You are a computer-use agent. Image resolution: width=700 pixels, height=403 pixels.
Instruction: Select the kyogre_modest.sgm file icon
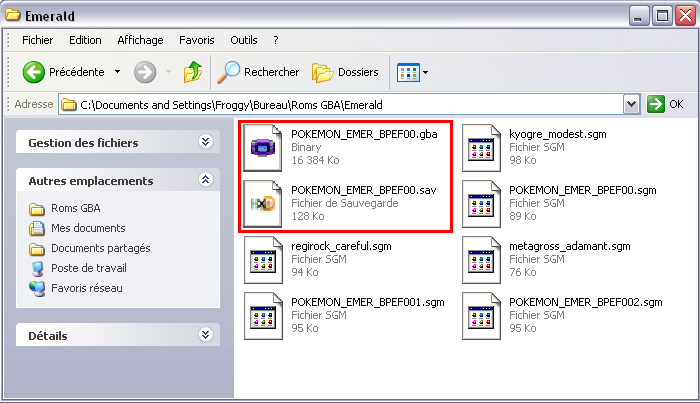click(x=481, y=148)
